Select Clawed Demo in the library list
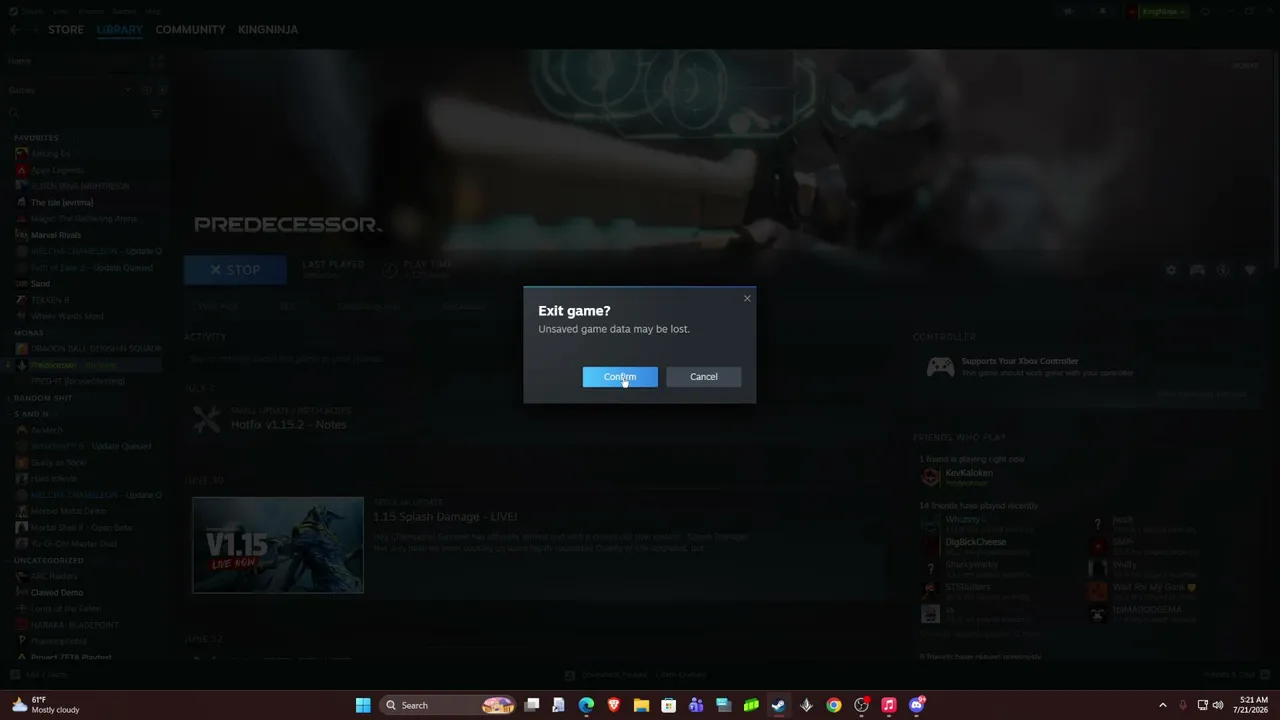1280x720 pixels. coord(57,592)
